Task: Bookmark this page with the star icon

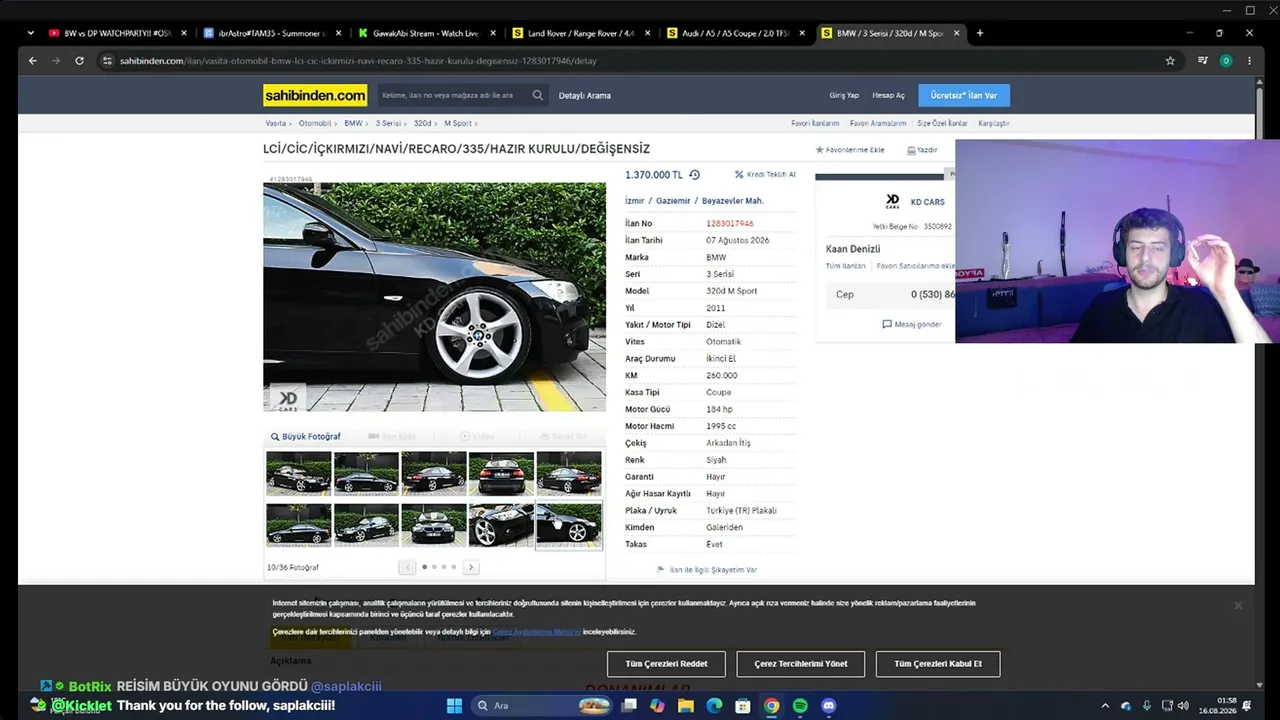Action: [x=1170, y=61]
